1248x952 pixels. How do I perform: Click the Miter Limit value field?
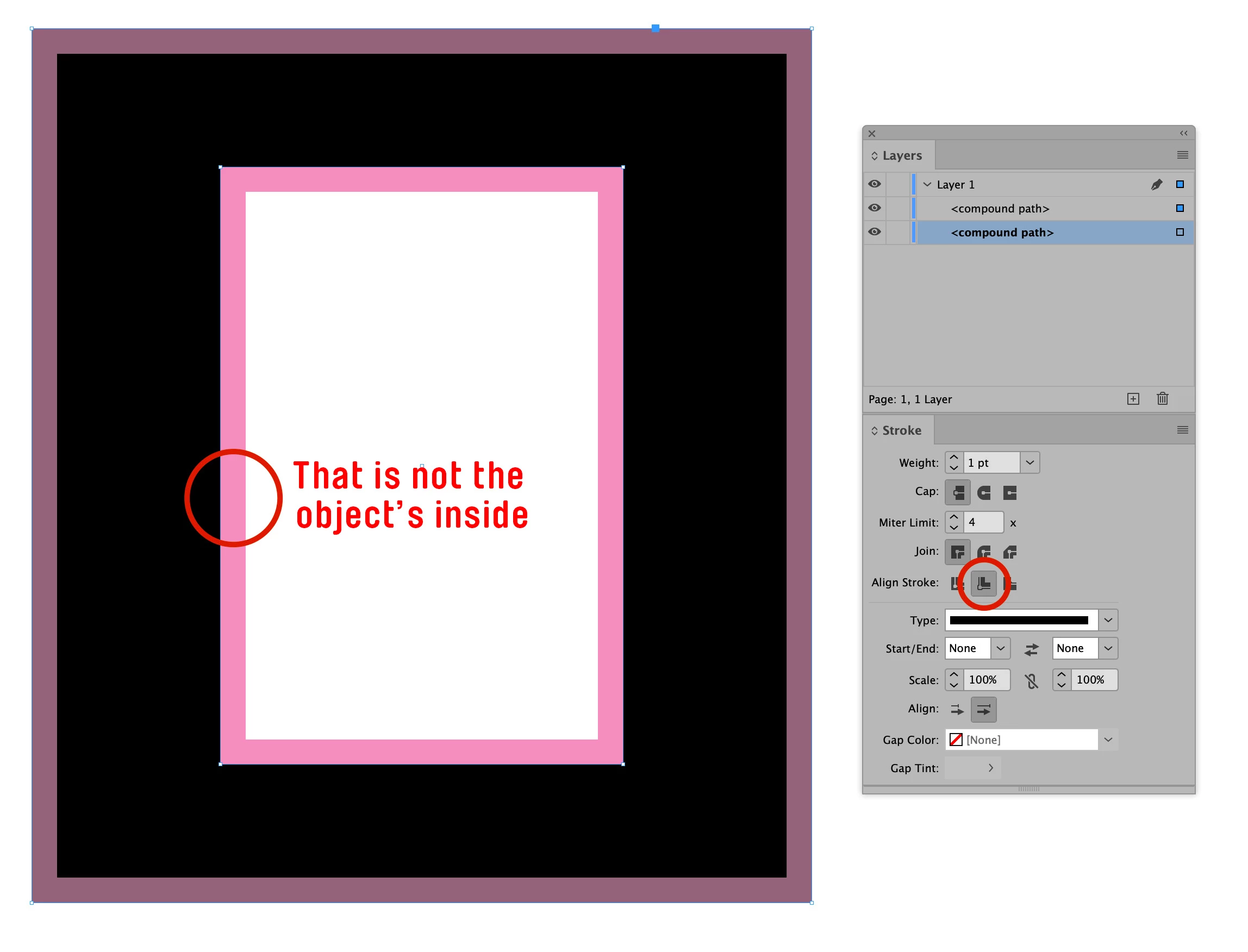[983, 523]
